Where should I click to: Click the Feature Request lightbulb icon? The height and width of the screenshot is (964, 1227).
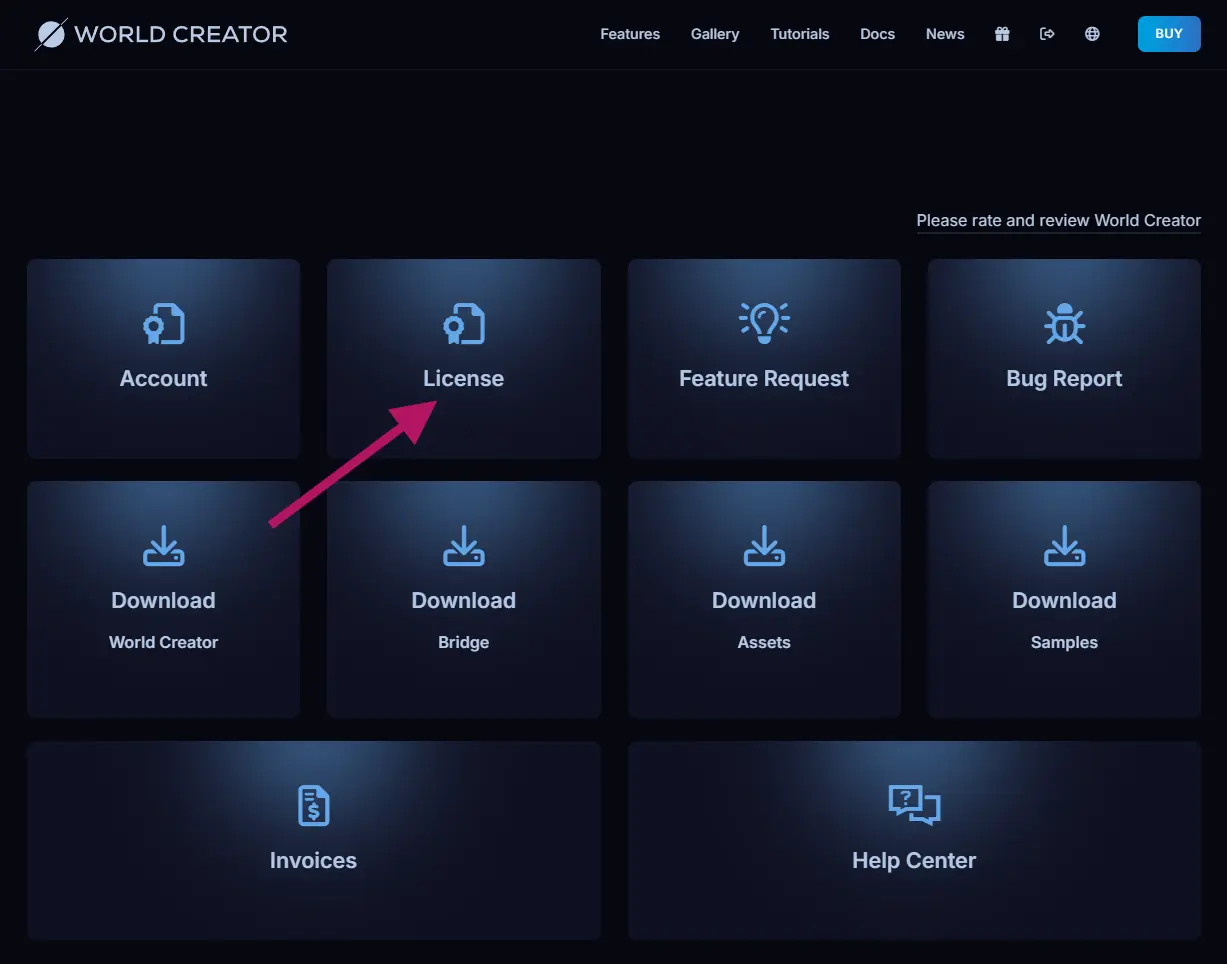tap(764, 323)
